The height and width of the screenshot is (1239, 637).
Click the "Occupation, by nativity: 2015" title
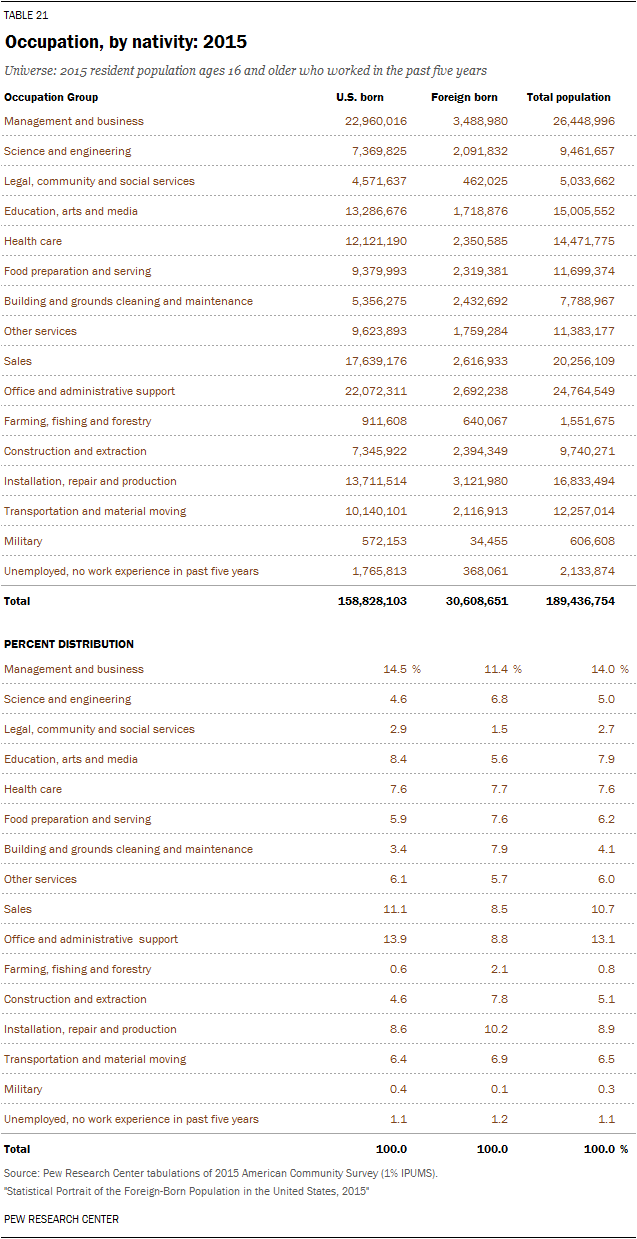[125, 43]
